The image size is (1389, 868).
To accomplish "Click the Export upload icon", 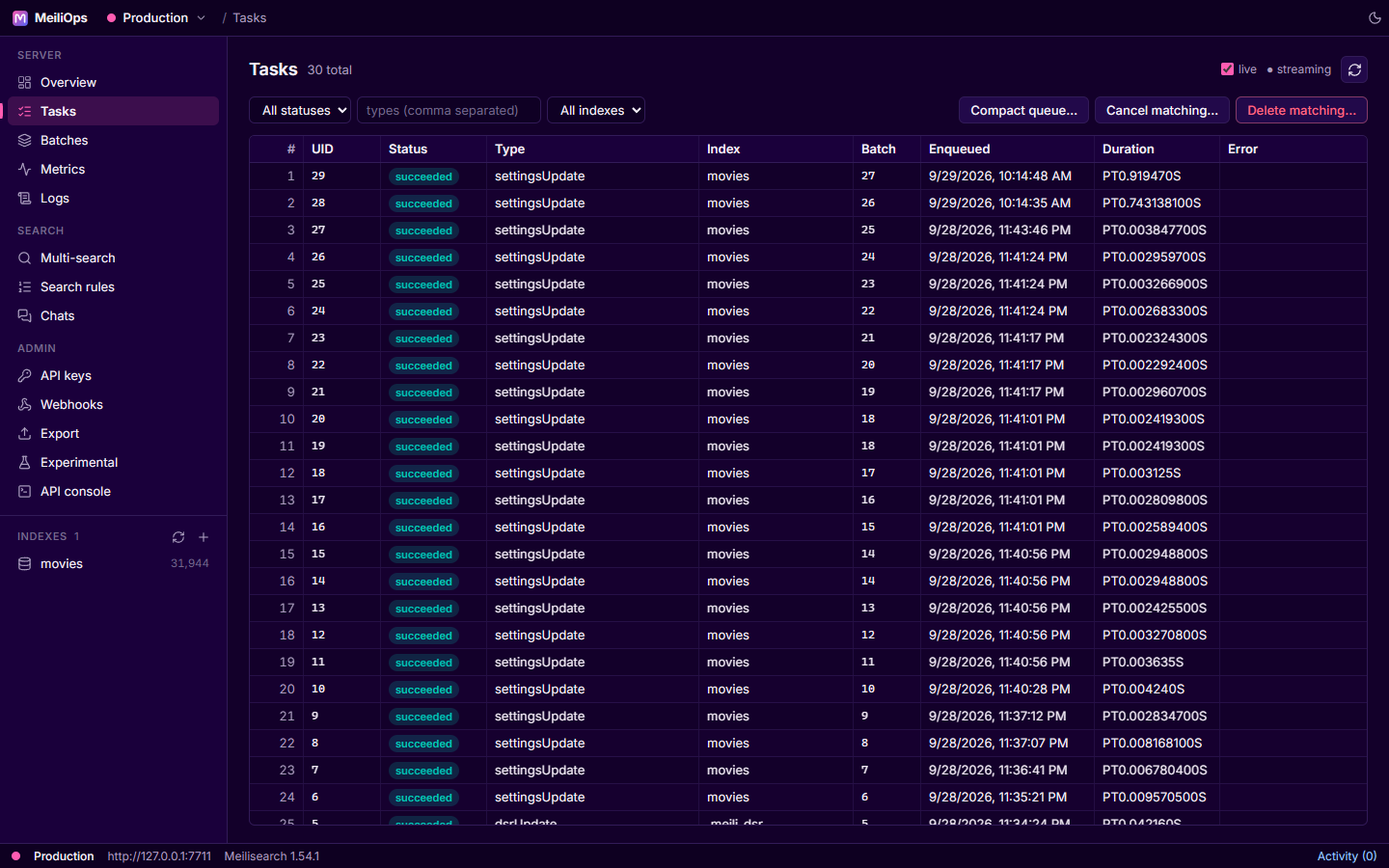I will click(x=25, y=434).
